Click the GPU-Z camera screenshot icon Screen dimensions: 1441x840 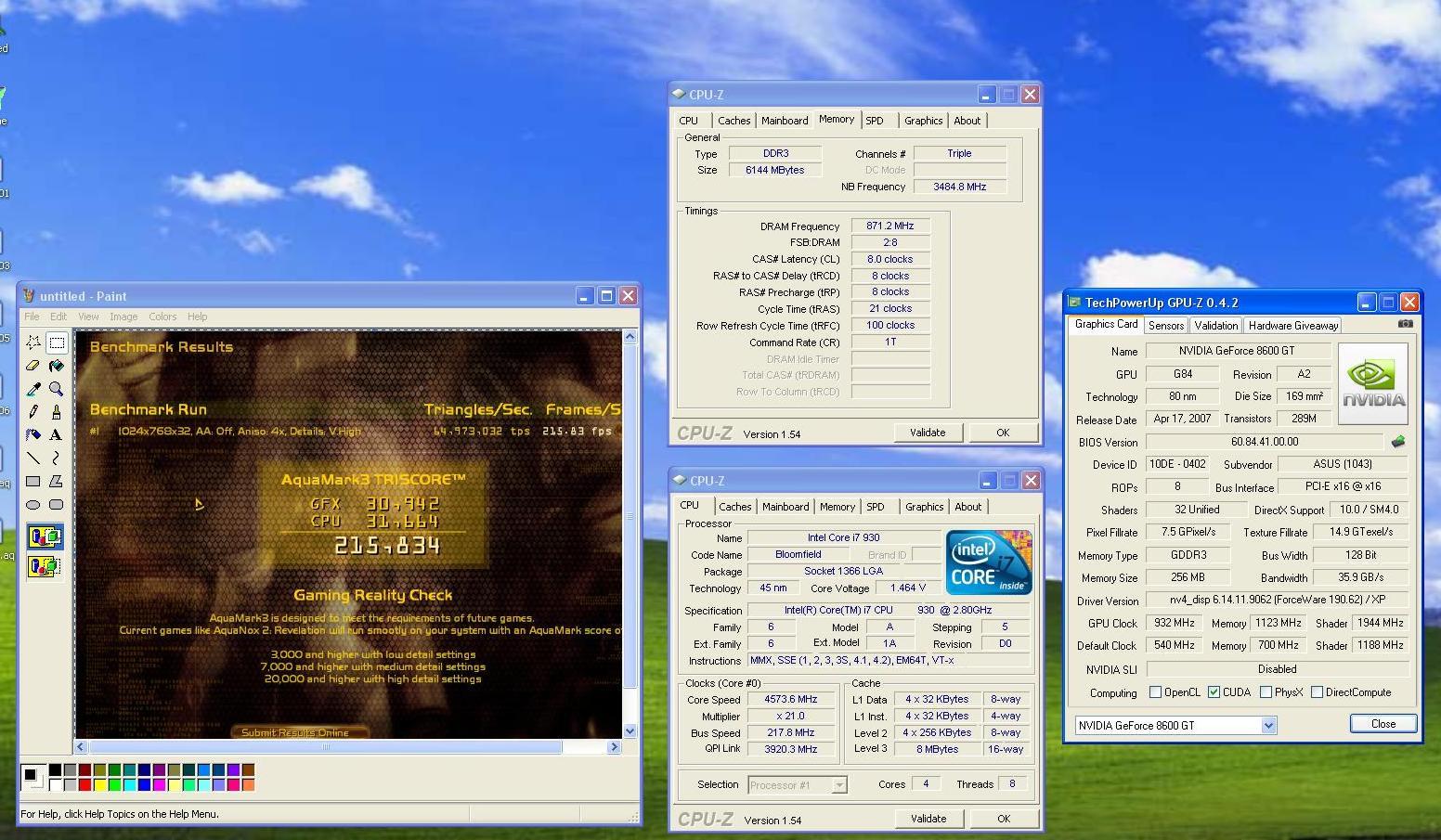1405,324
